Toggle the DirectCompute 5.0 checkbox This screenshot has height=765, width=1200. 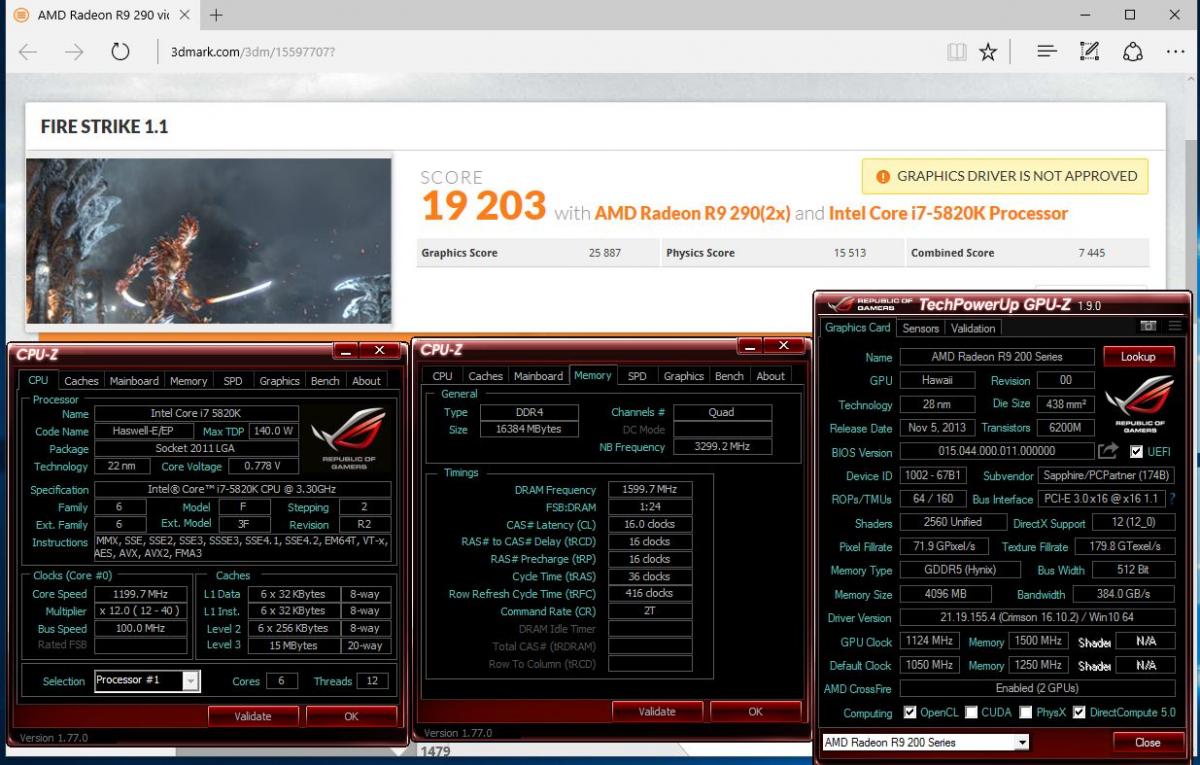tap(1079, 713)
